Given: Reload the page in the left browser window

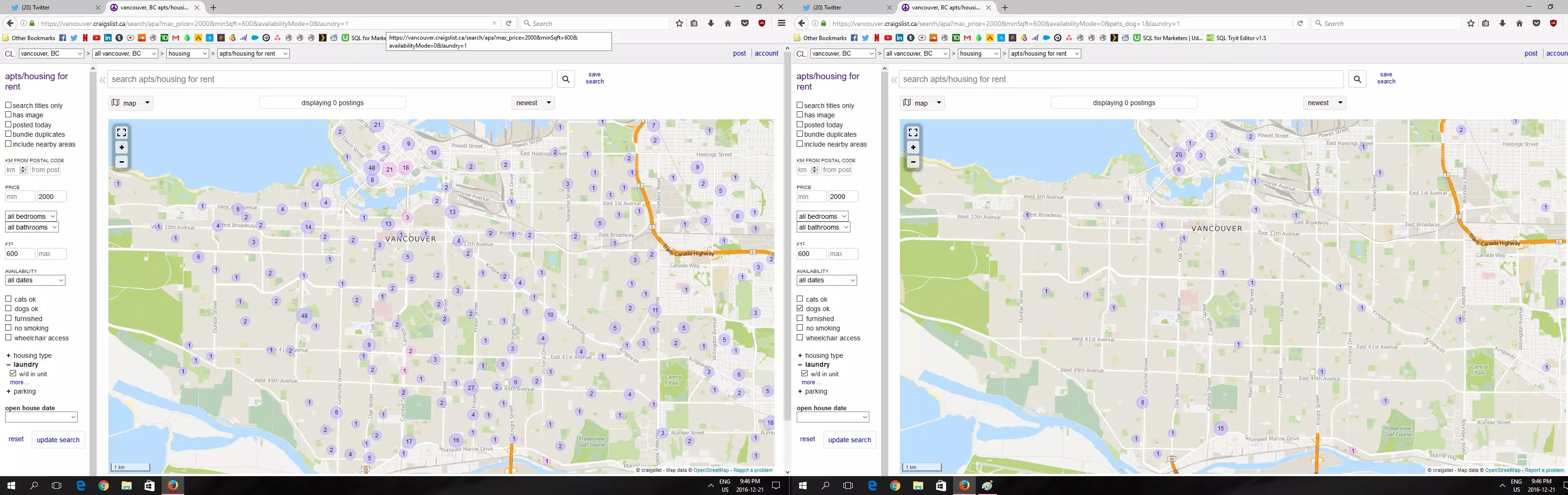Looking at the screenshot, I should (509, 23).
